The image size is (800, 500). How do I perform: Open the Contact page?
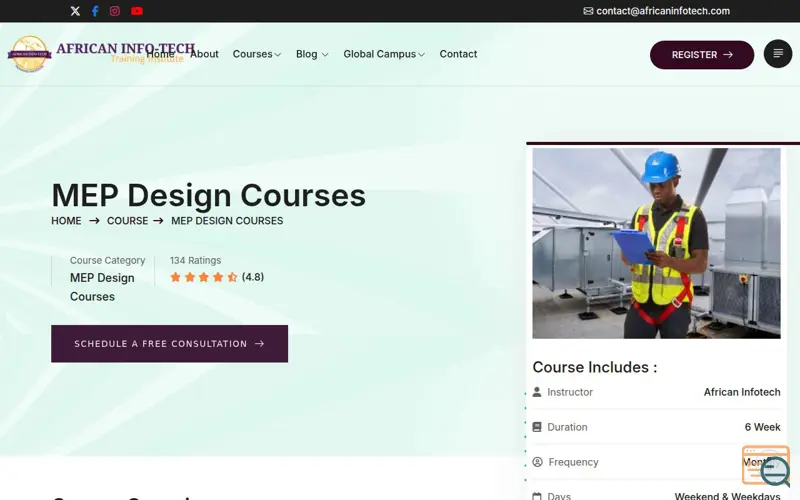(x=458, y=54)
